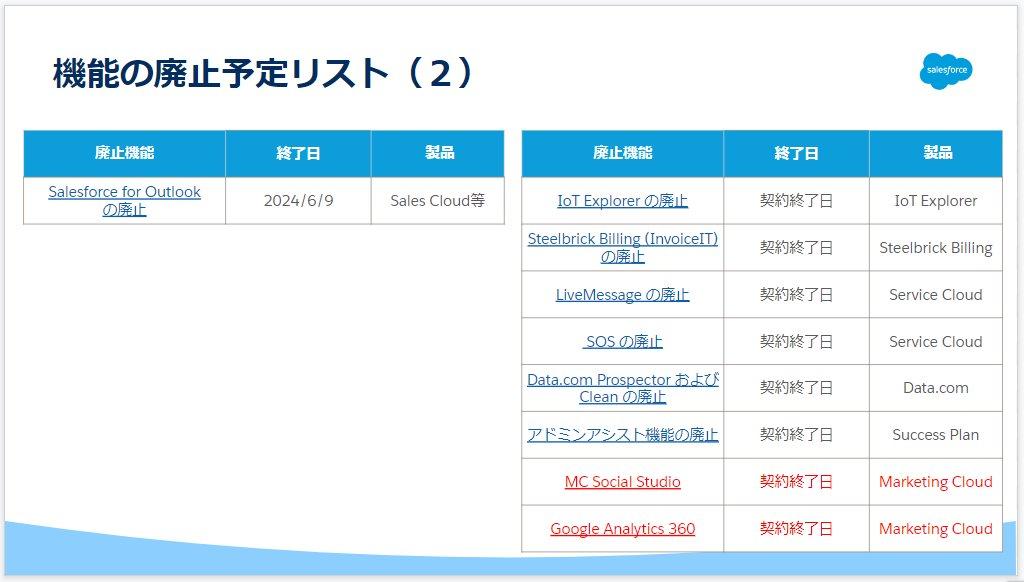Open the Google Analytics 360 link
The width and height of the screenshot is (1024, 582).
pos(622,529)
